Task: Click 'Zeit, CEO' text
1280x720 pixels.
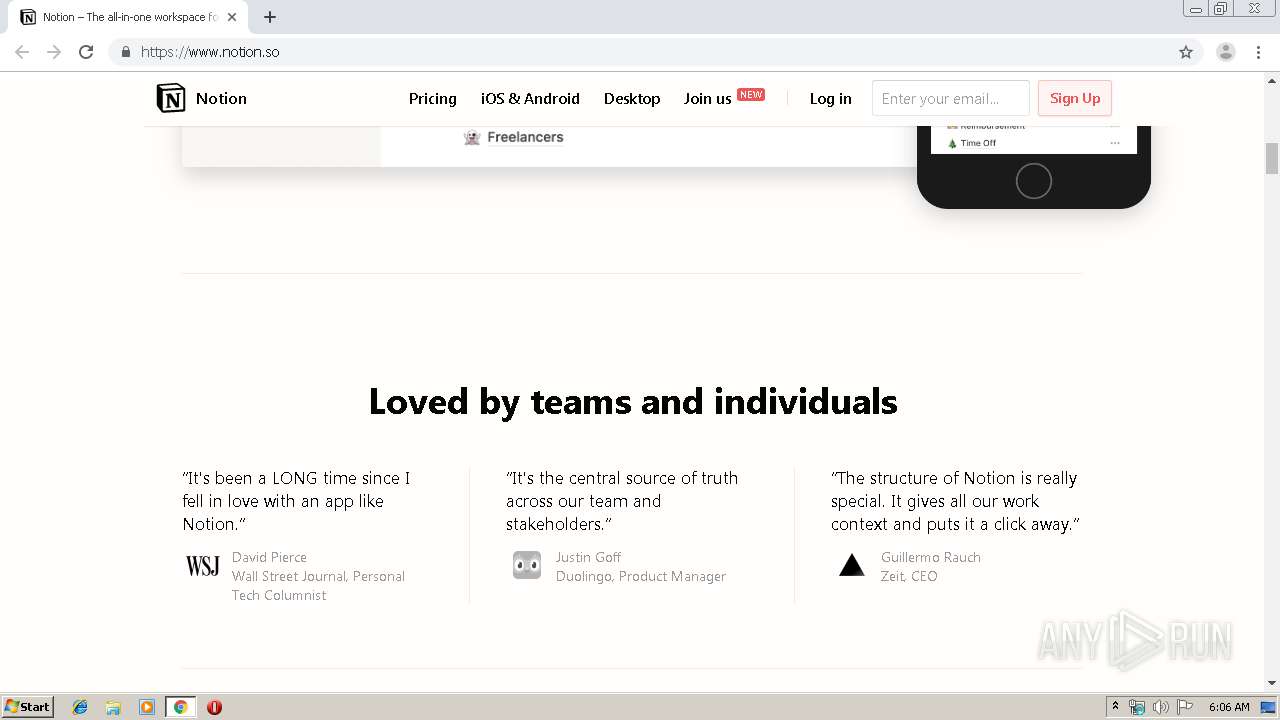Action: click(909, 576)
